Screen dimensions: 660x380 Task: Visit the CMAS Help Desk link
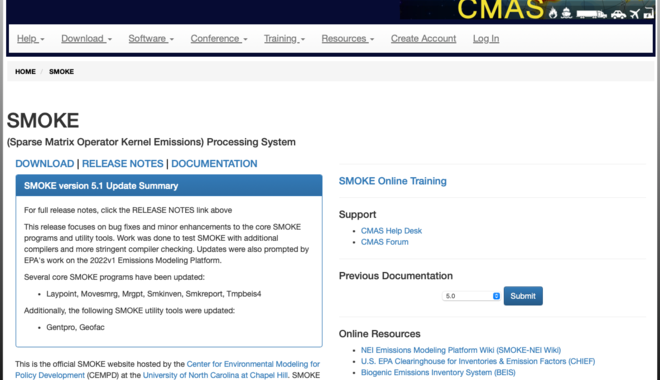[x=391, y=231]
